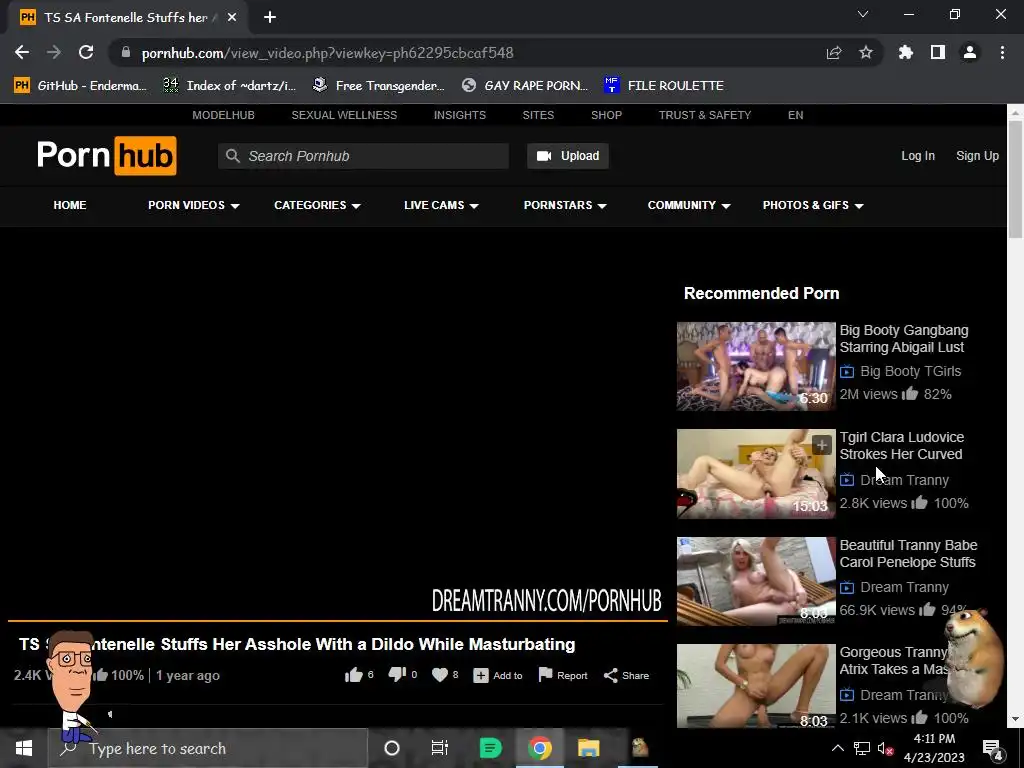
Task: Click the plus icon on the 15:03 thumbnail
Action: (x=822, y=445)
